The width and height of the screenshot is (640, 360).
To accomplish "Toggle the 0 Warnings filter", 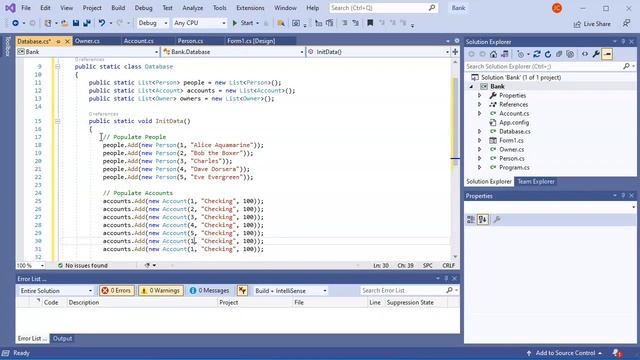I will pyautogui.click(x=161, y=291).
